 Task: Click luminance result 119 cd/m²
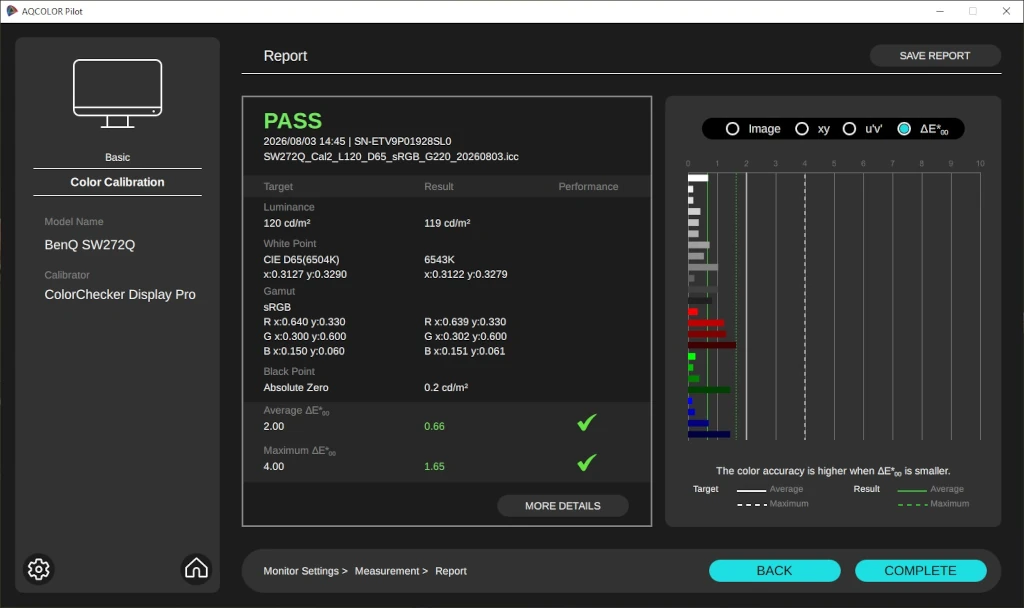[x=447, y=223]
